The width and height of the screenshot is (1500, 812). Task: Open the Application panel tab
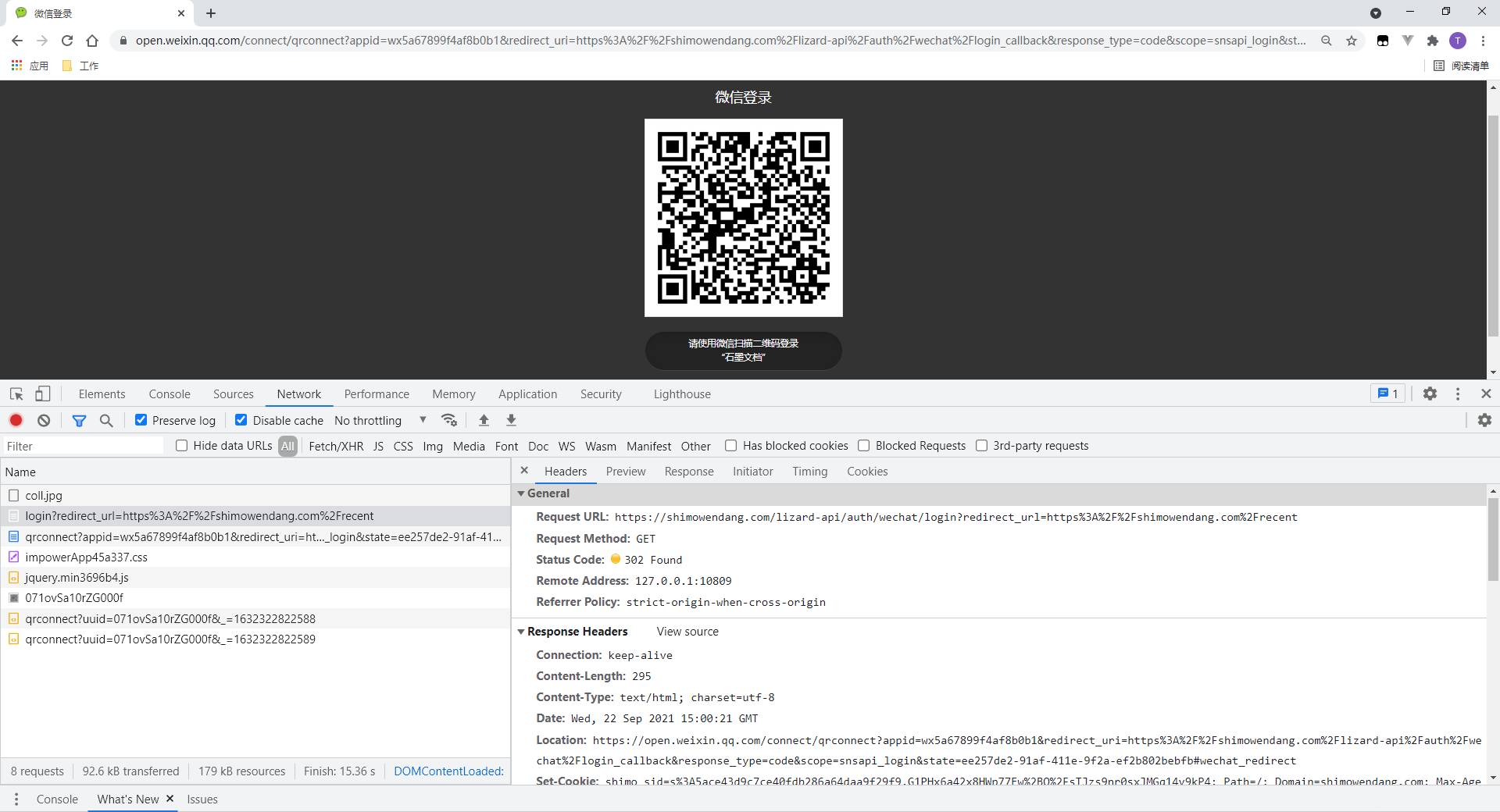[x=528, y=394]
